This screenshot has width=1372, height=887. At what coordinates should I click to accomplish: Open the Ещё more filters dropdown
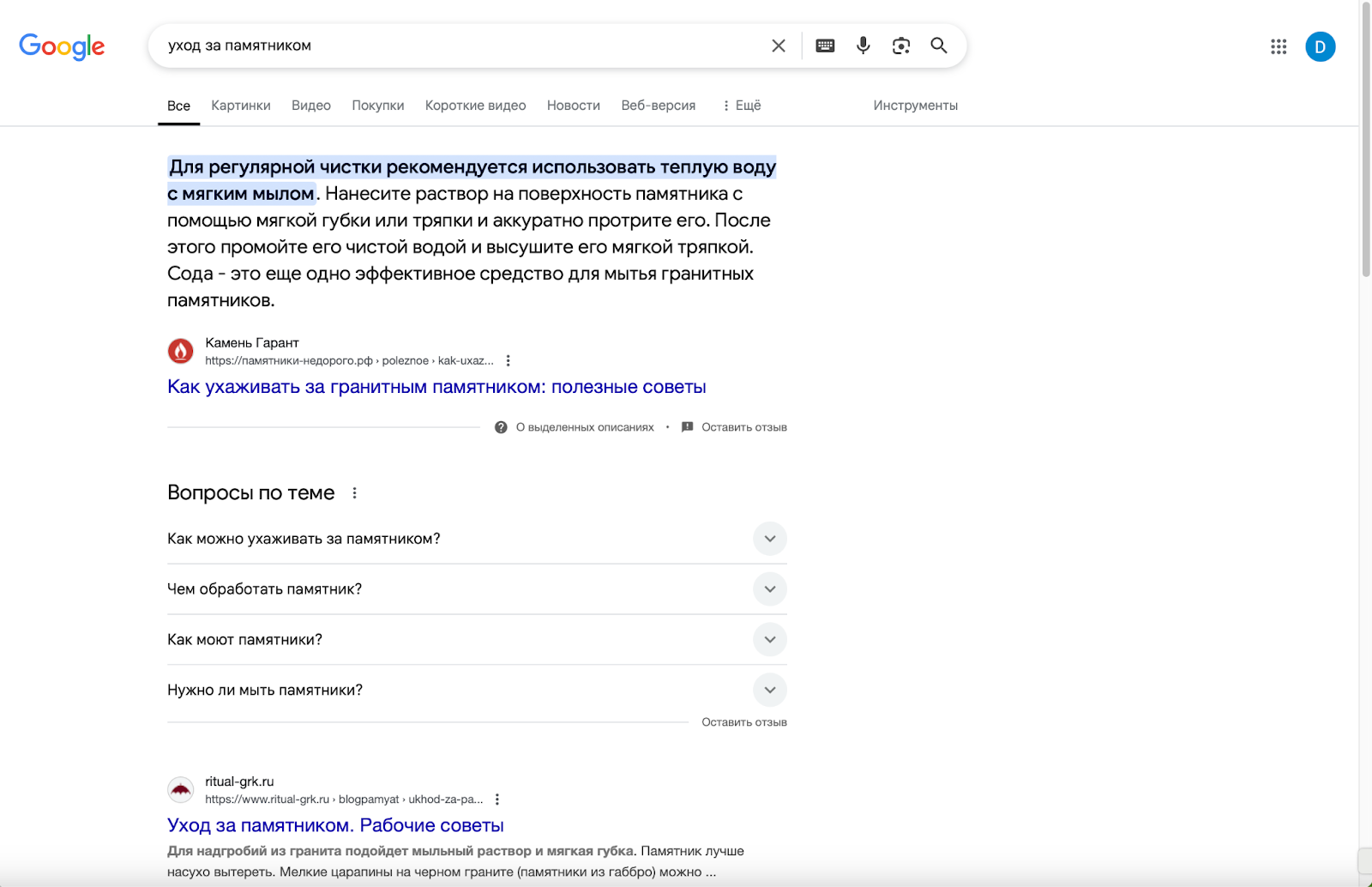pos(742,106)
